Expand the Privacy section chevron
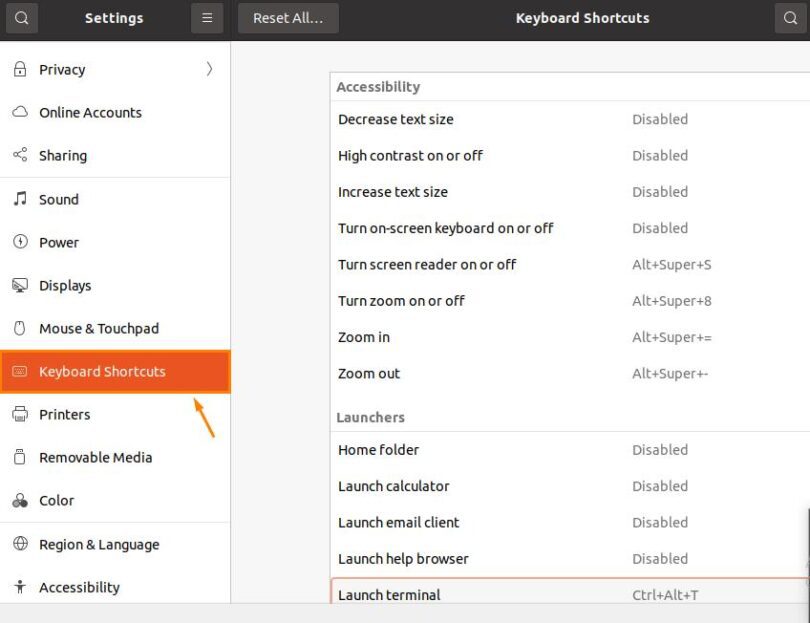810x623 pixels. point(209,69)
